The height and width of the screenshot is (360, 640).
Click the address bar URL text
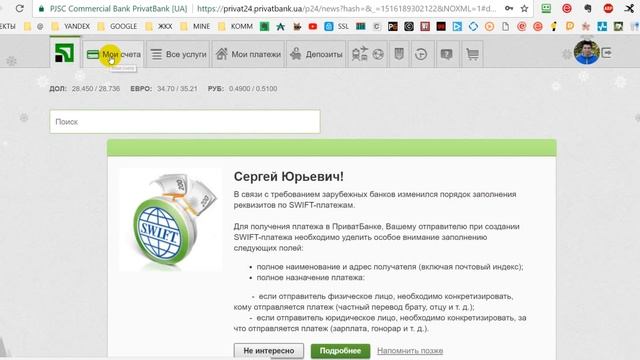click(x=347, y=9)
